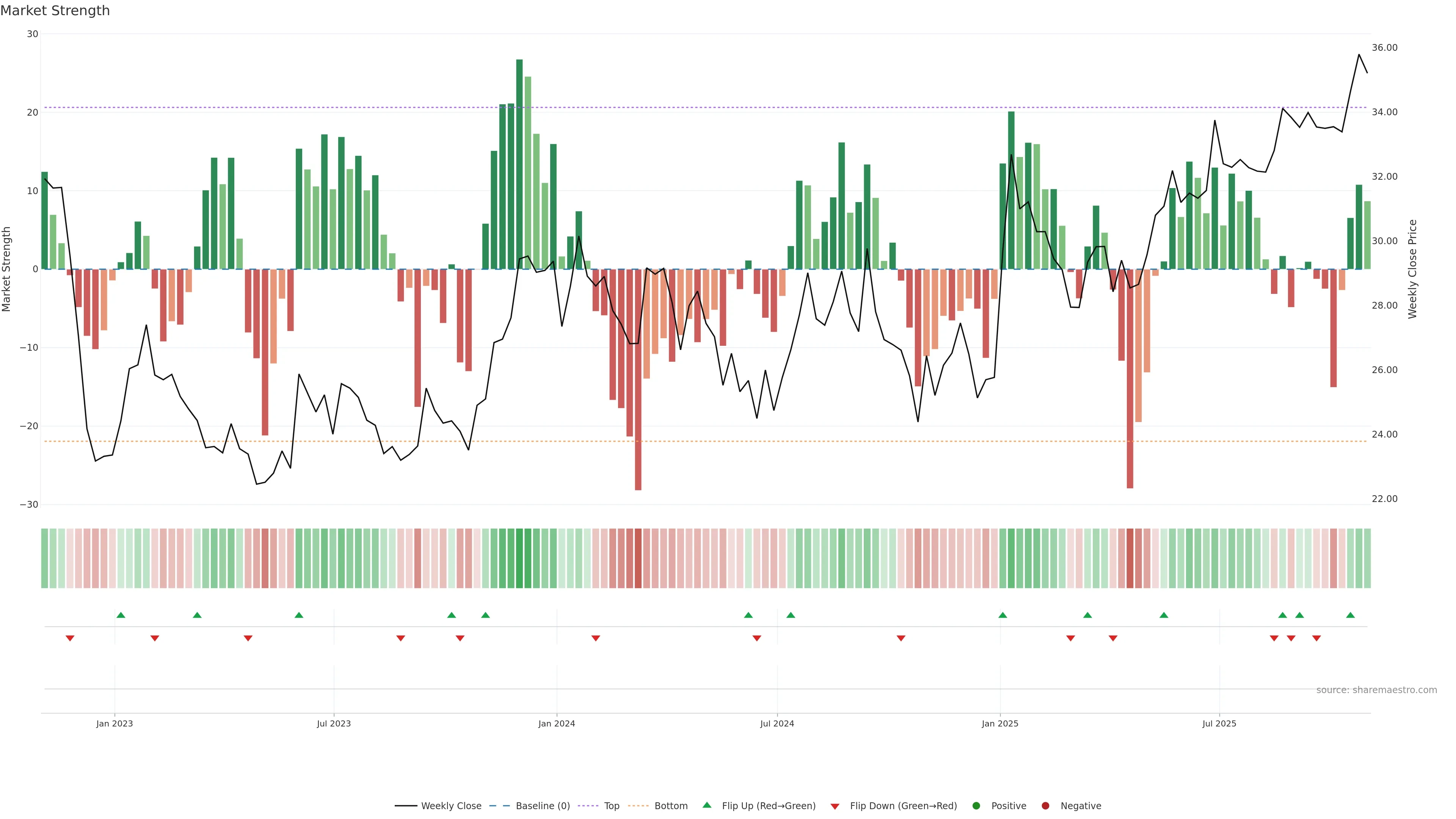Click the tallest green bar above 25
This screenshot has width=1456, height=819.
pyautogui.click(x=519, y=164)
